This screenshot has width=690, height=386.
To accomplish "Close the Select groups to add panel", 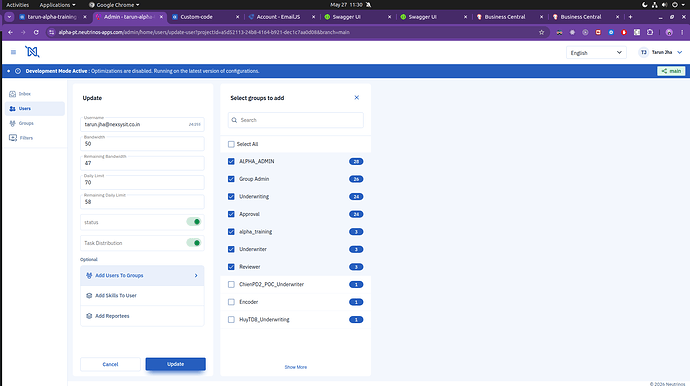I will click(356, 98).
